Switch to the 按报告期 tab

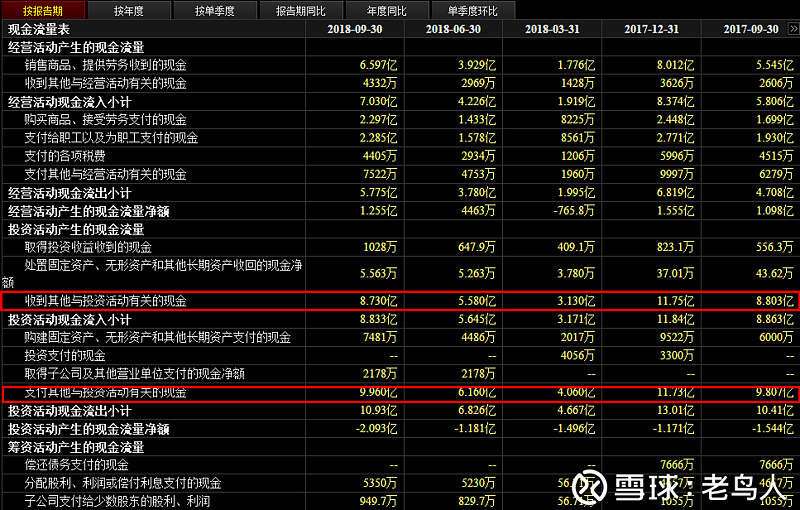43,10
